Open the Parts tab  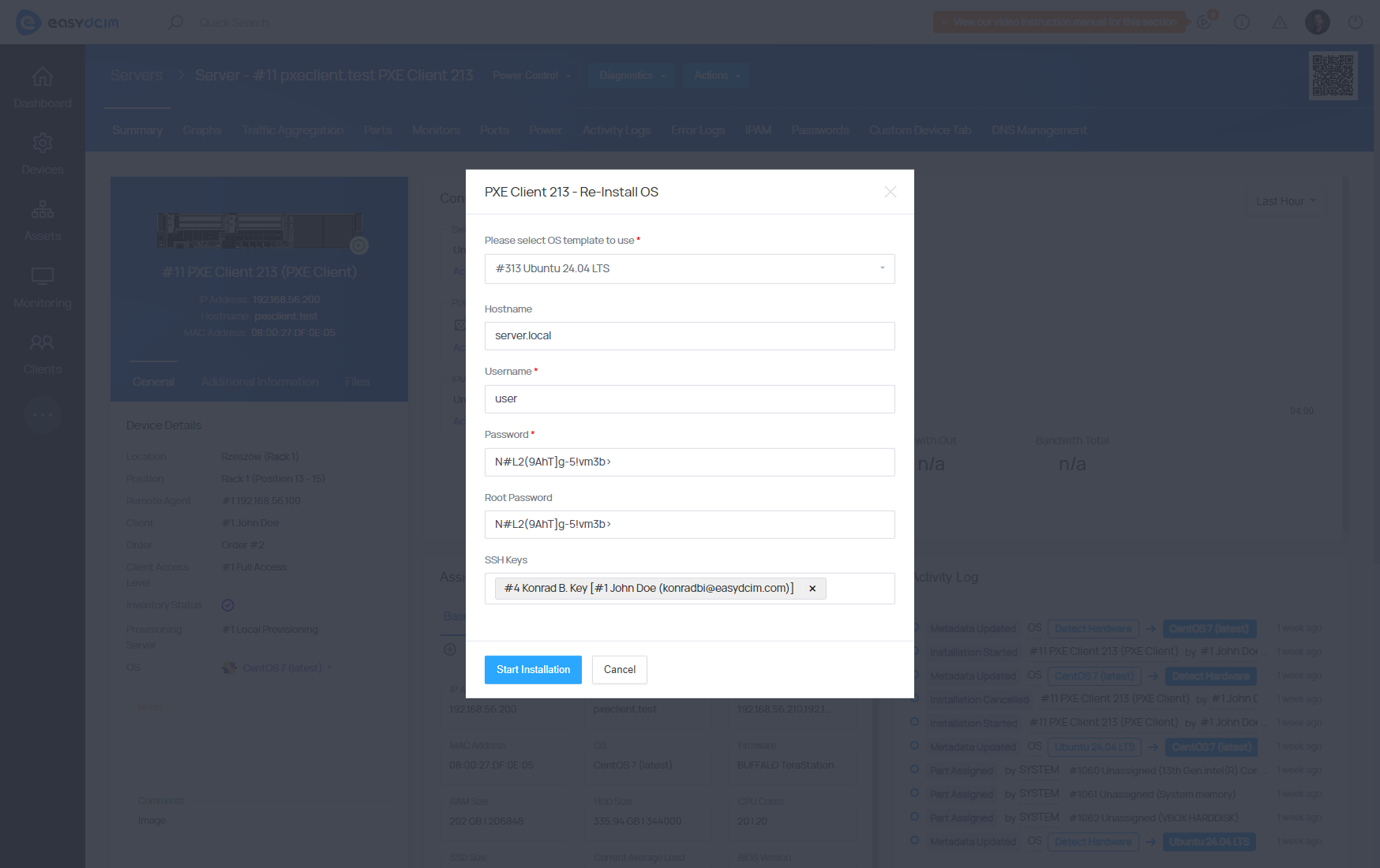click(x=378, y=130)
